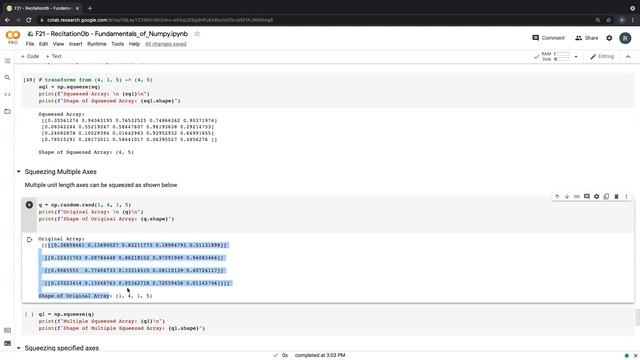This screenshot has width=640, height=360.
Task: Mirror cell in tab icon
Action: pyautogui.click(x=606, y=197)
